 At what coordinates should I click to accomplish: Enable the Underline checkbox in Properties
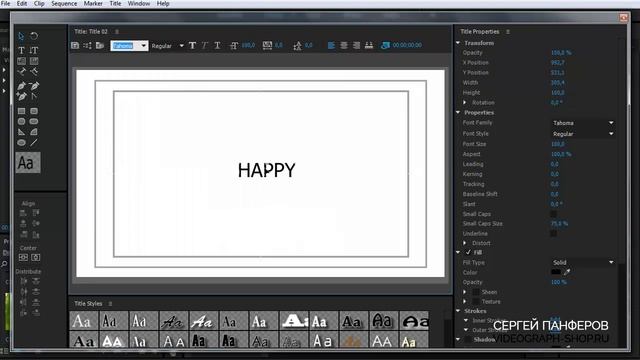point(553,233)
